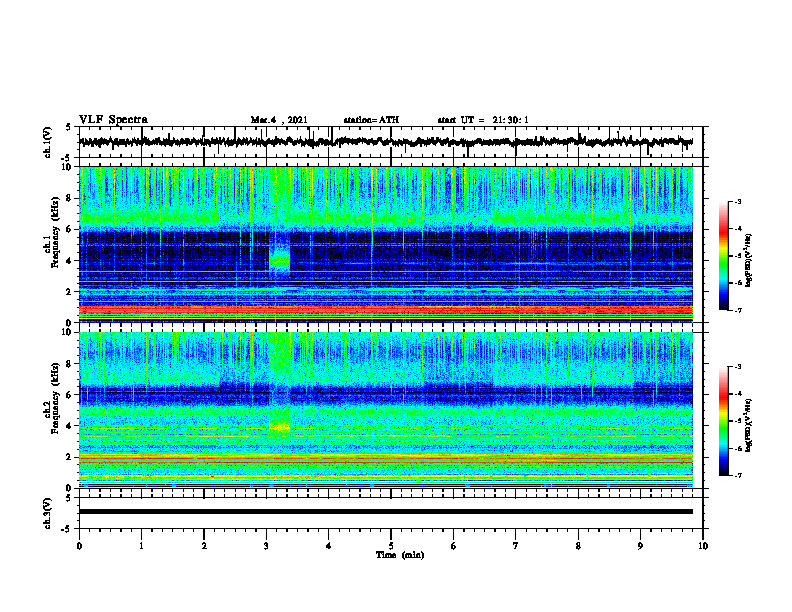
Task: Click the "-3" value on ch.1 color scale
Action: [x=737, y=202]
